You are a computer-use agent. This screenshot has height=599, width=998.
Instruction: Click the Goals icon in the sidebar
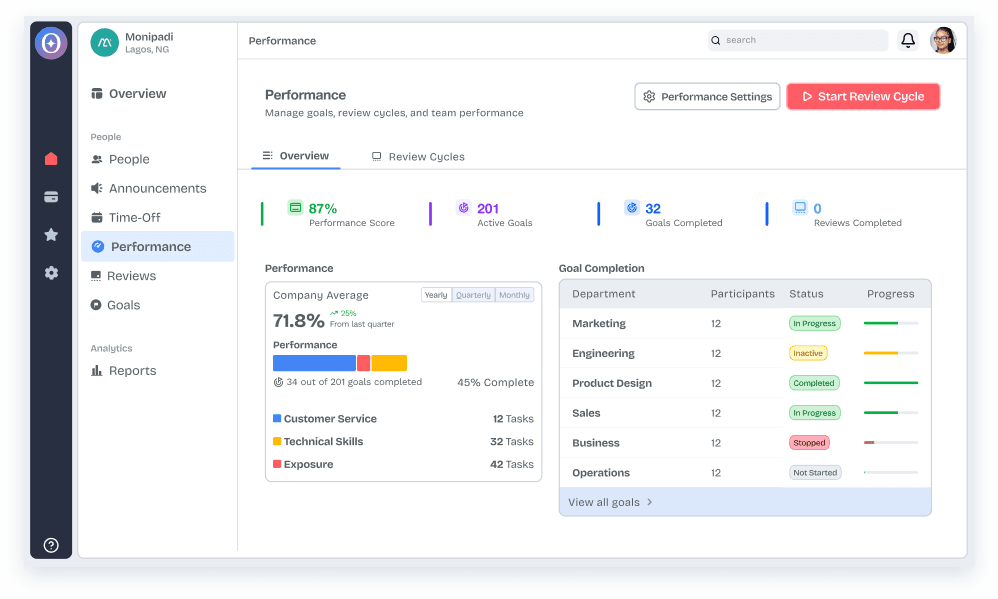point(96,305)
